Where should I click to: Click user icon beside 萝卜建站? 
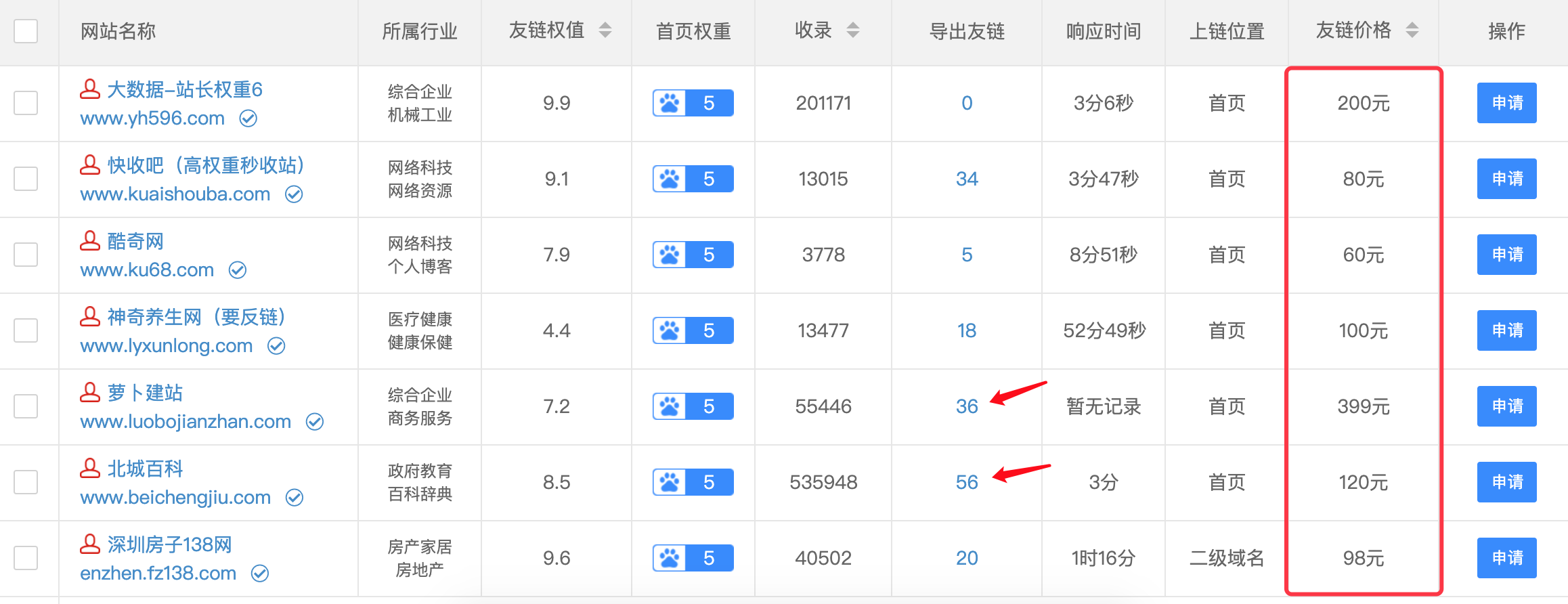[x=90, y=392]
